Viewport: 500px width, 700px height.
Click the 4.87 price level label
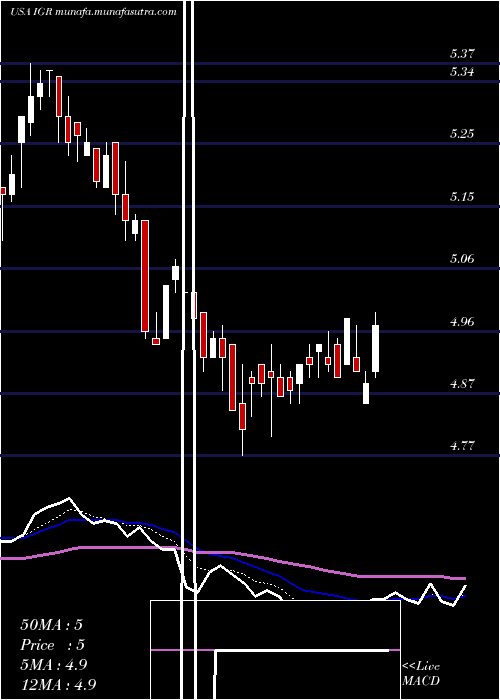462,383
